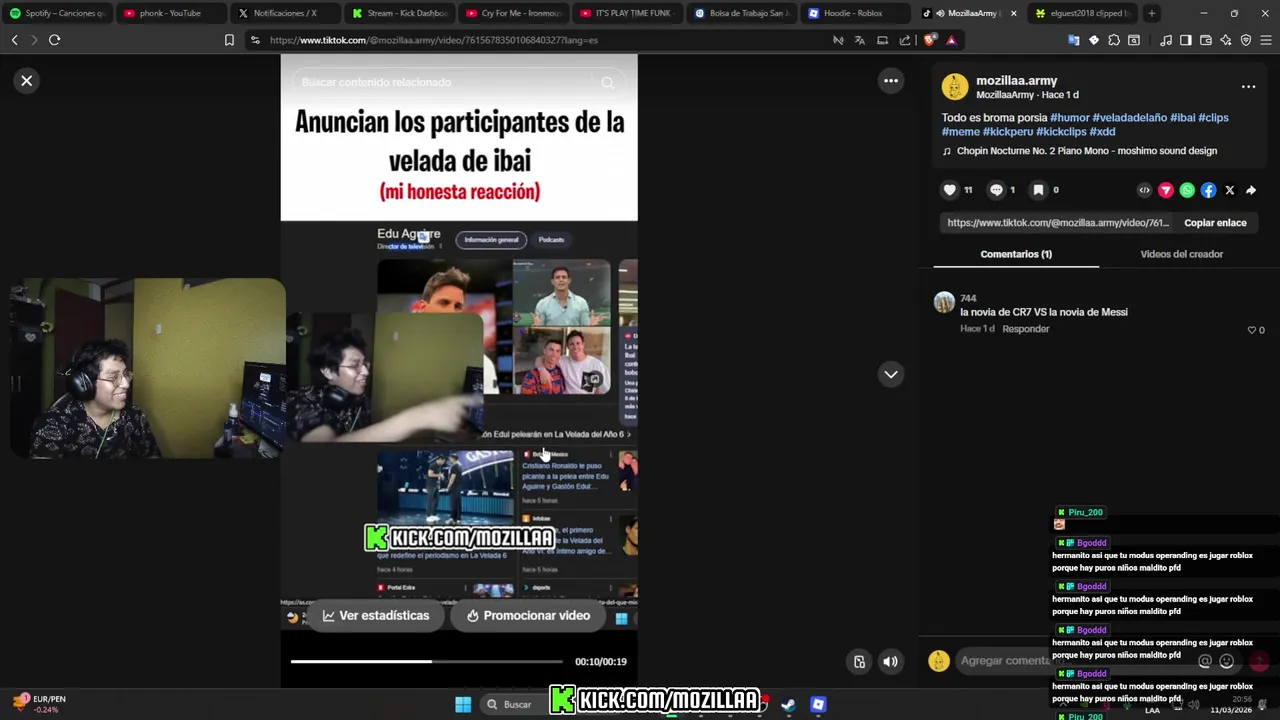This screenshot has width=1280, height=720.
Task: Share the video on X
Action: (x=1230, y=190)
